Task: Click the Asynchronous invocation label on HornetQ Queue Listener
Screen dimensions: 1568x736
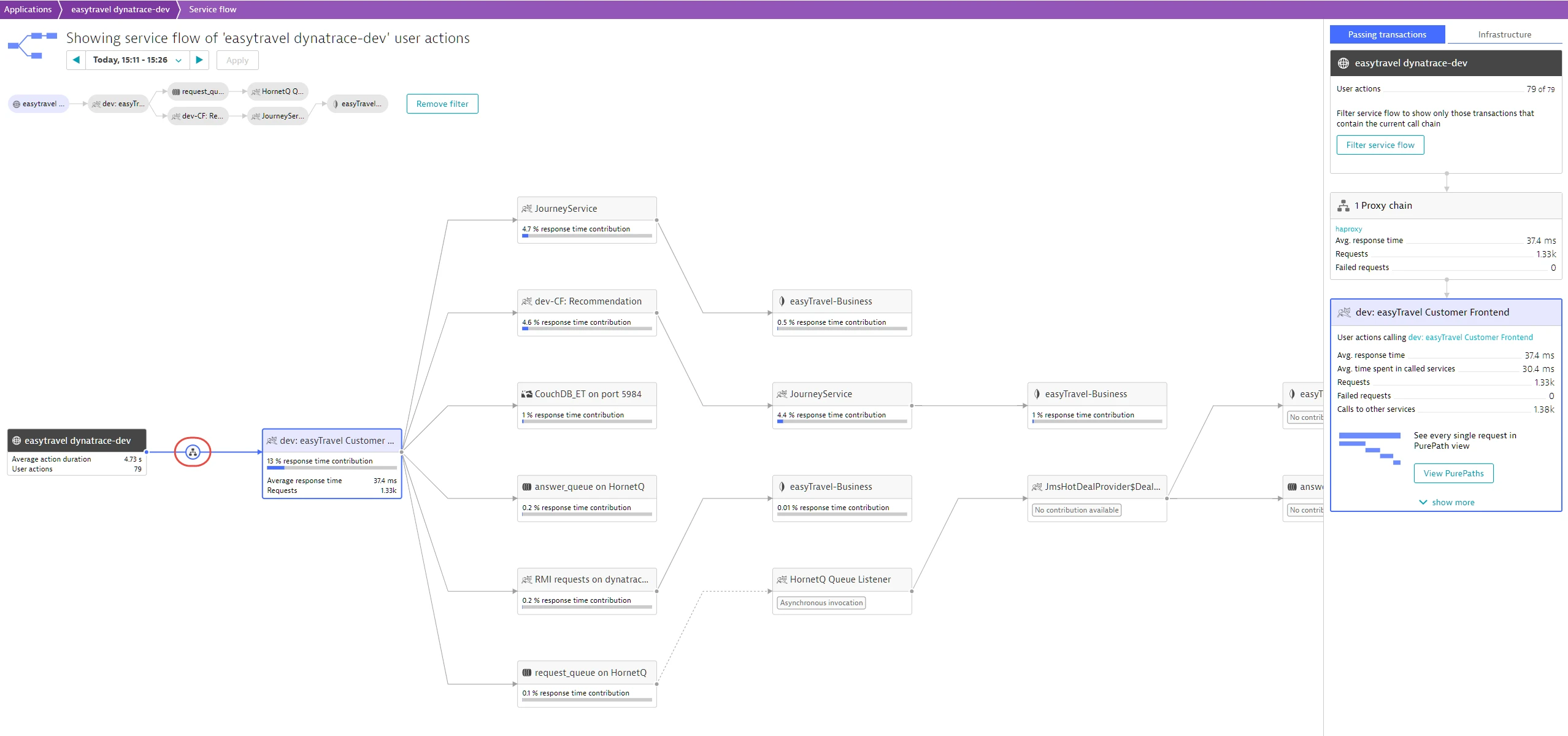Action: [820, 602]
